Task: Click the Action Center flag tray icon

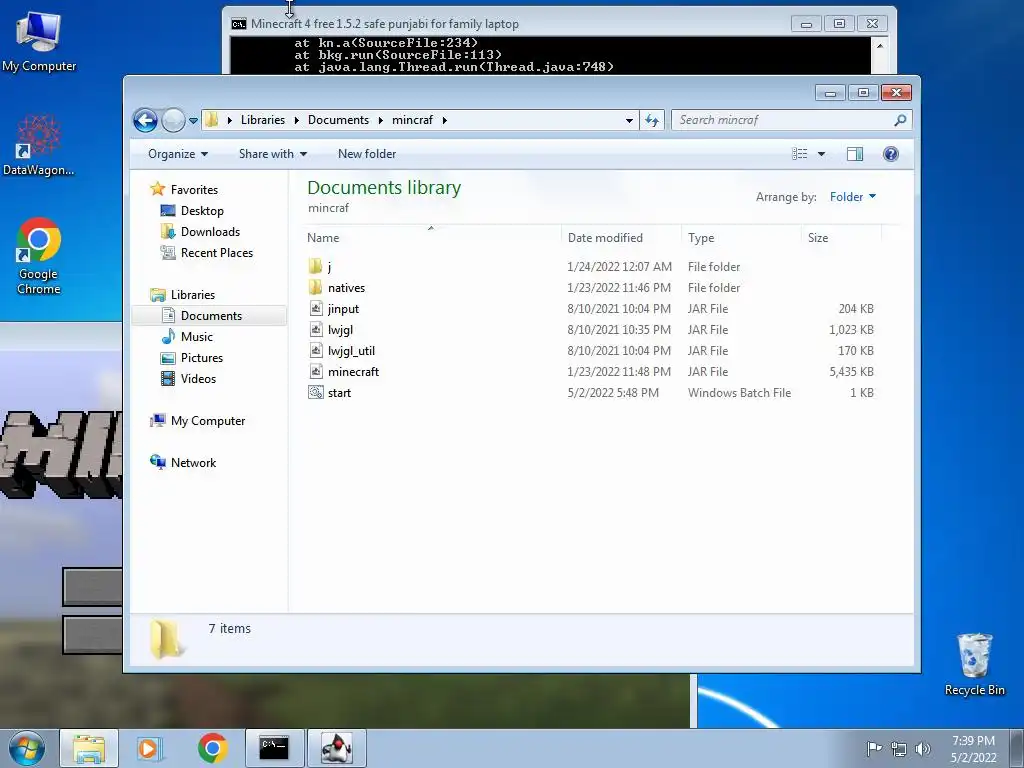Action: (x=874, y=748)
